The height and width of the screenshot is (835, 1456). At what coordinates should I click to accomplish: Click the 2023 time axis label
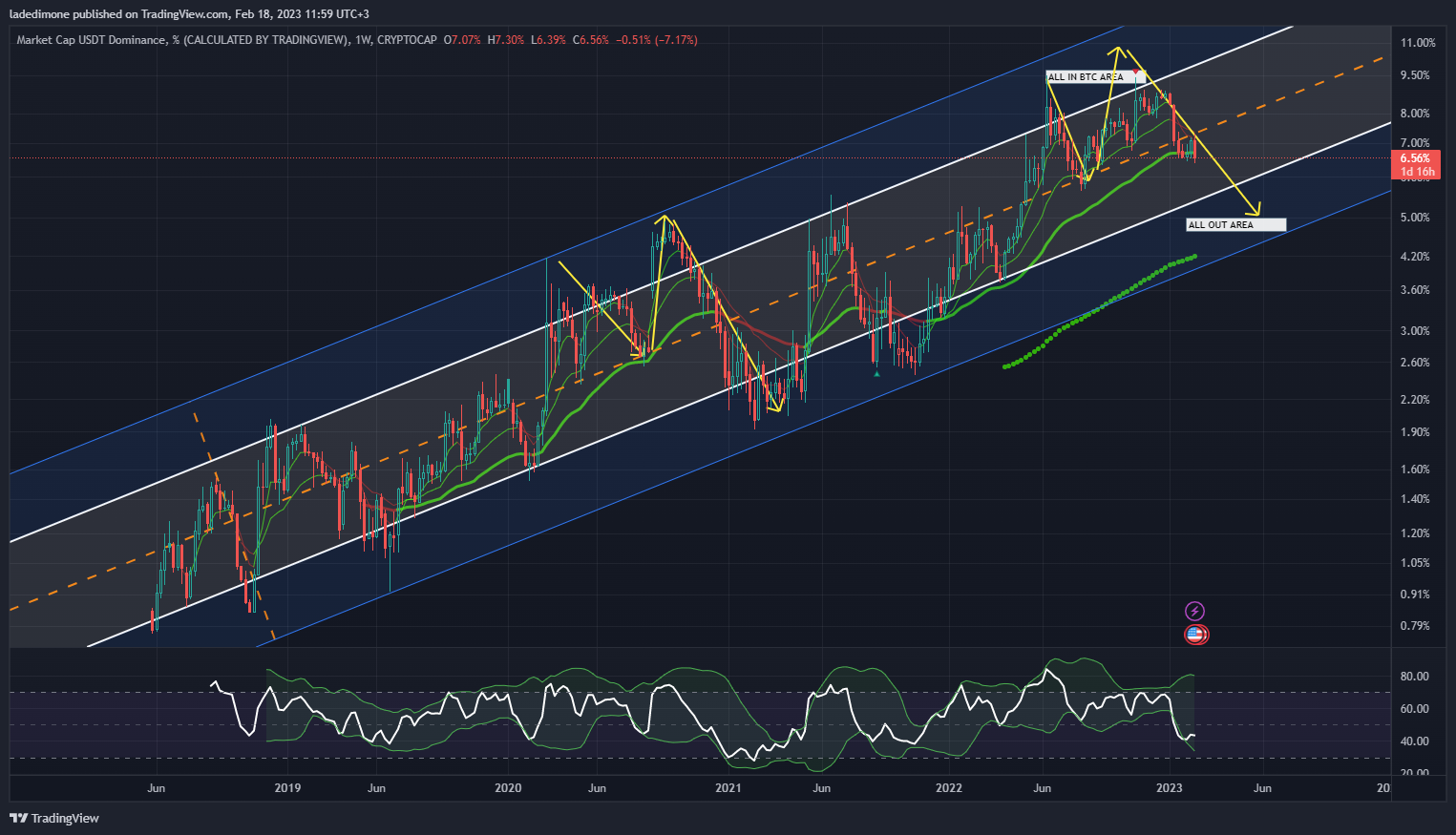(1170, 788)
